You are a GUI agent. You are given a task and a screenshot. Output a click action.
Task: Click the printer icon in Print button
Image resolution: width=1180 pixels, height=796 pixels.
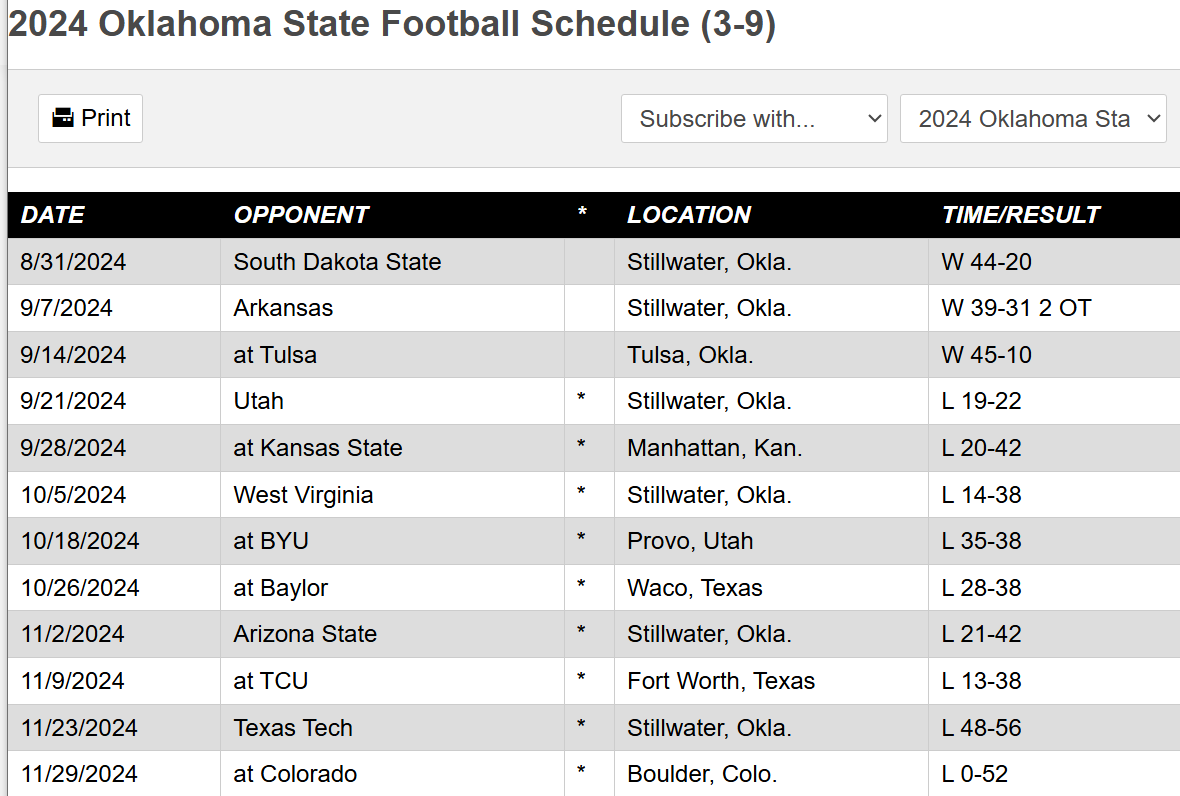pyautogui.click(x=63, y=118)
